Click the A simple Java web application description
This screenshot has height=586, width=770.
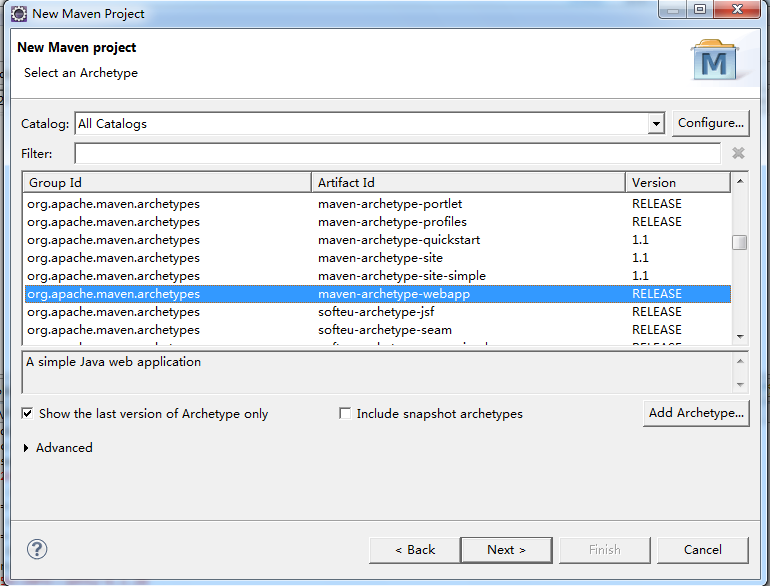[113, 362]
